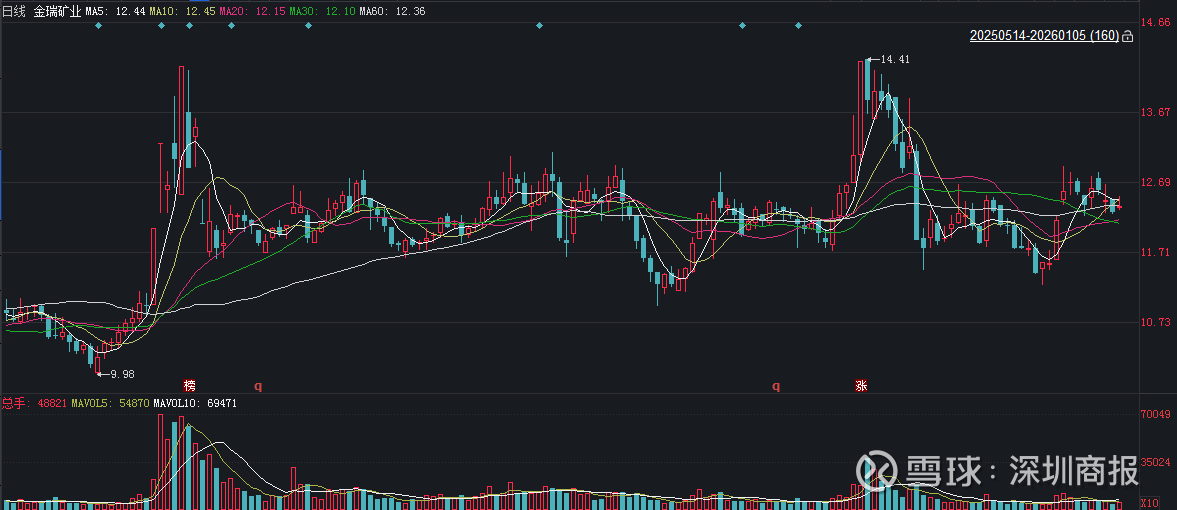
Task: Click the red 涨 marker under the chart
Action: [x=861, y=385]
